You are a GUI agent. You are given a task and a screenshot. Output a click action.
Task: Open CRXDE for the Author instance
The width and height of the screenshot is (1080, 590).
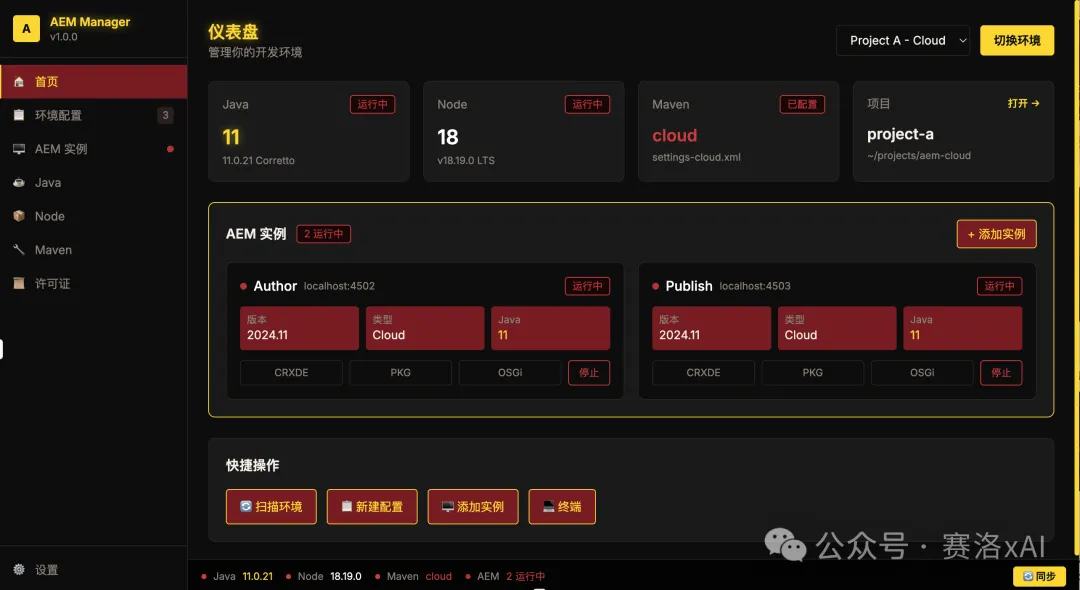[x=291, y=373]
